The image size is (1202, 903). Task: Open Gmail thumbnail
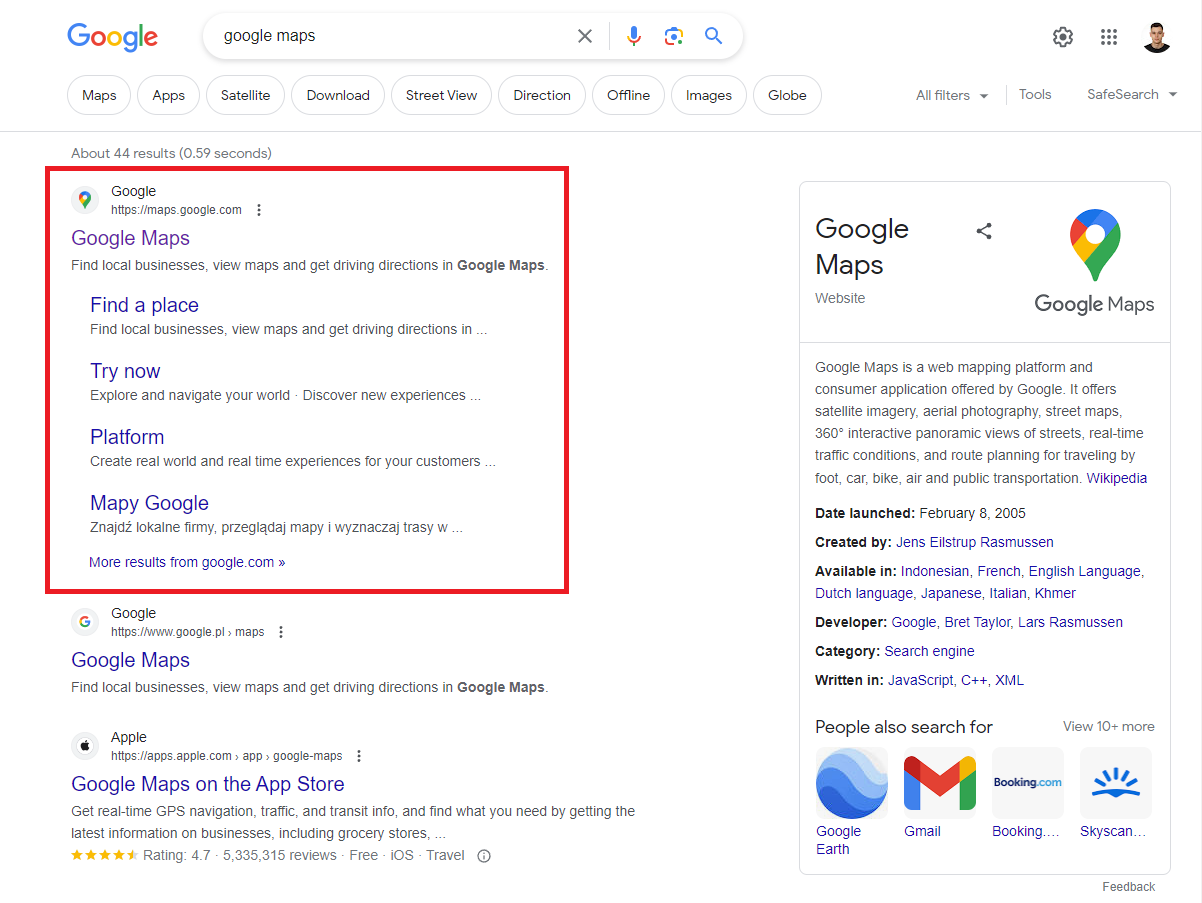point(939,783)
